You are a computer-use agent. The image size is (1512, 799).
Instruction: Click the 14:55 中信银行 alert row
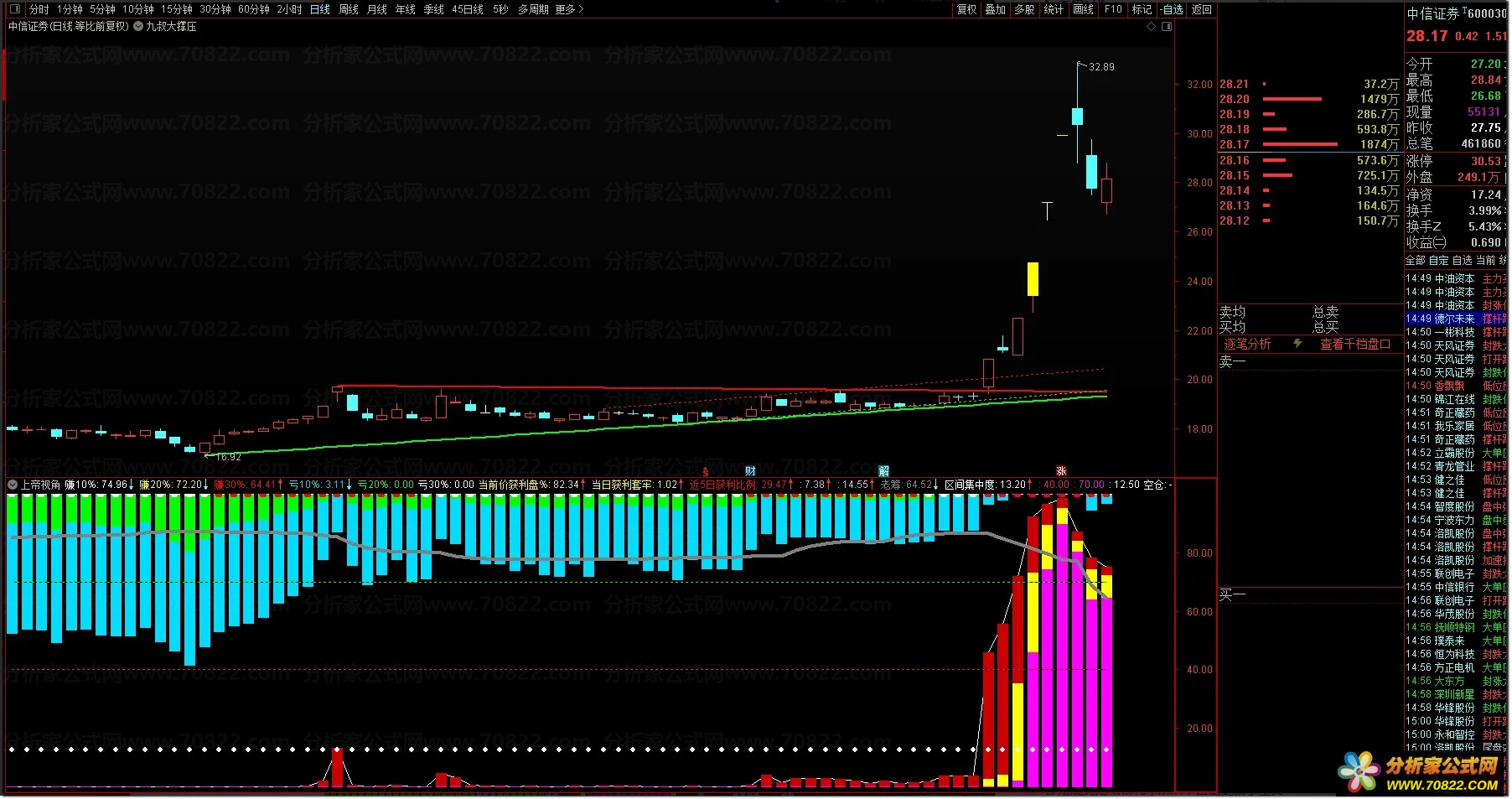click(x=1456, y=587)
